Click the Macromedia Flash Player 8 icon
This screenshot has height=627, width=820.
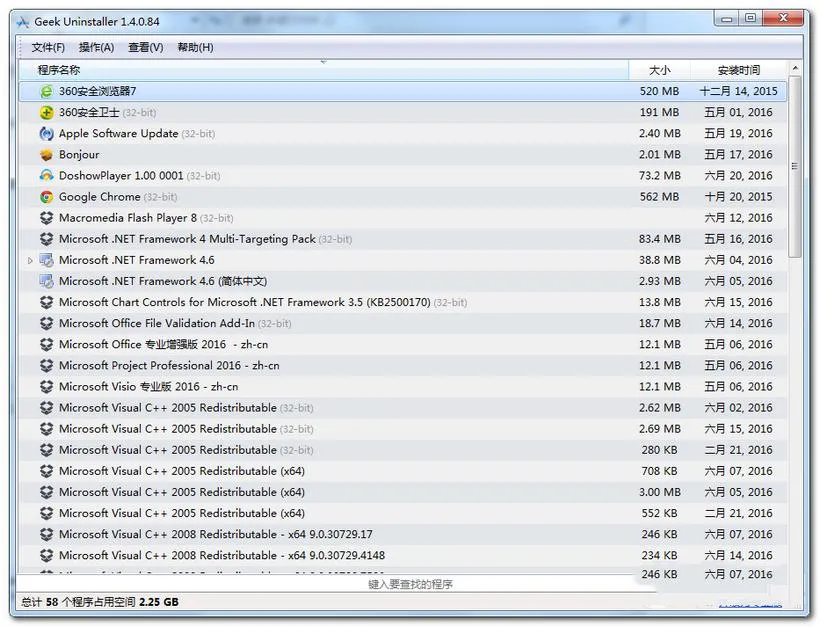(x=47, y=218)
